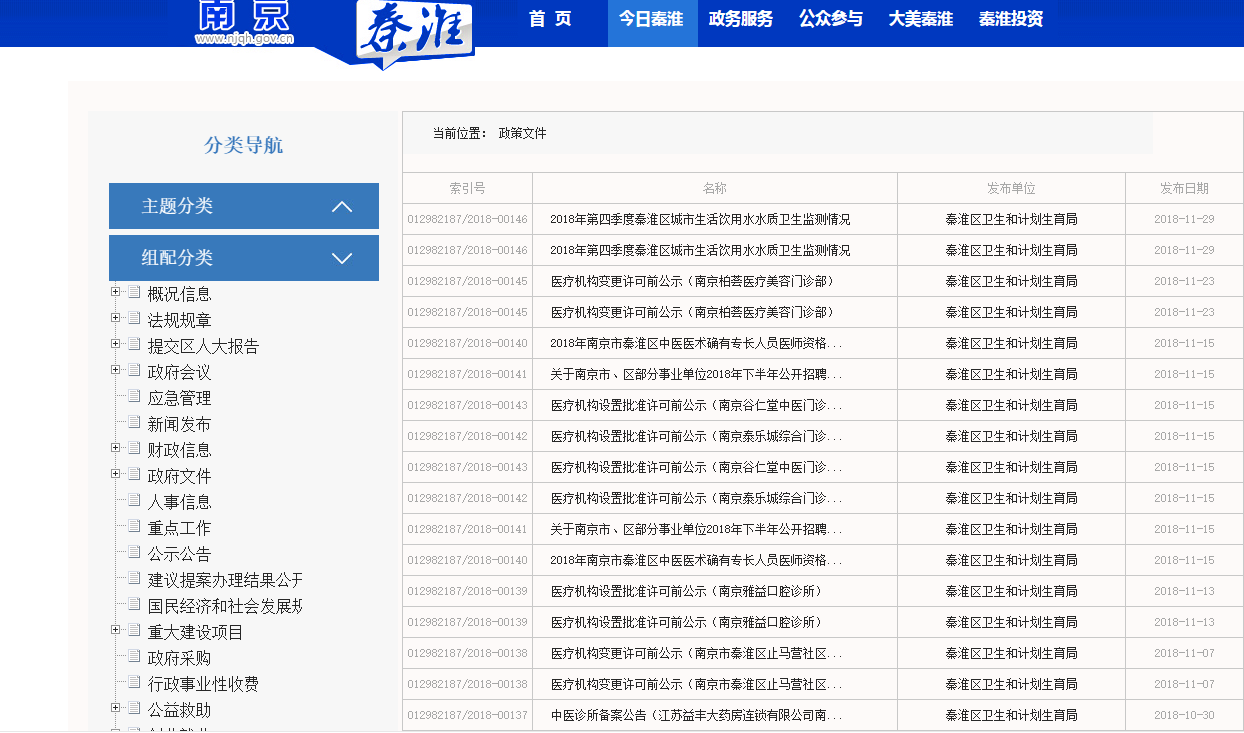Expand the 财政信息 plus box
Viewport: 1244px width, 733px height.
coord(116,448)
